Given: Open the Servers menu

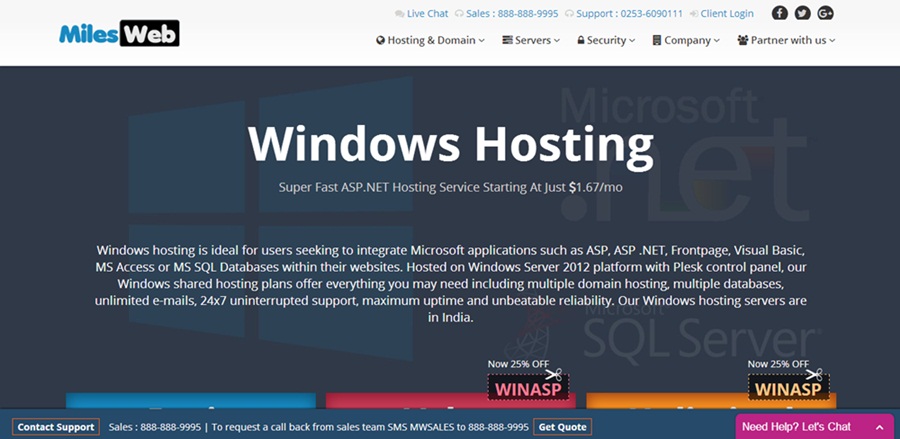Looking at the screenshot, I should 532,40.
